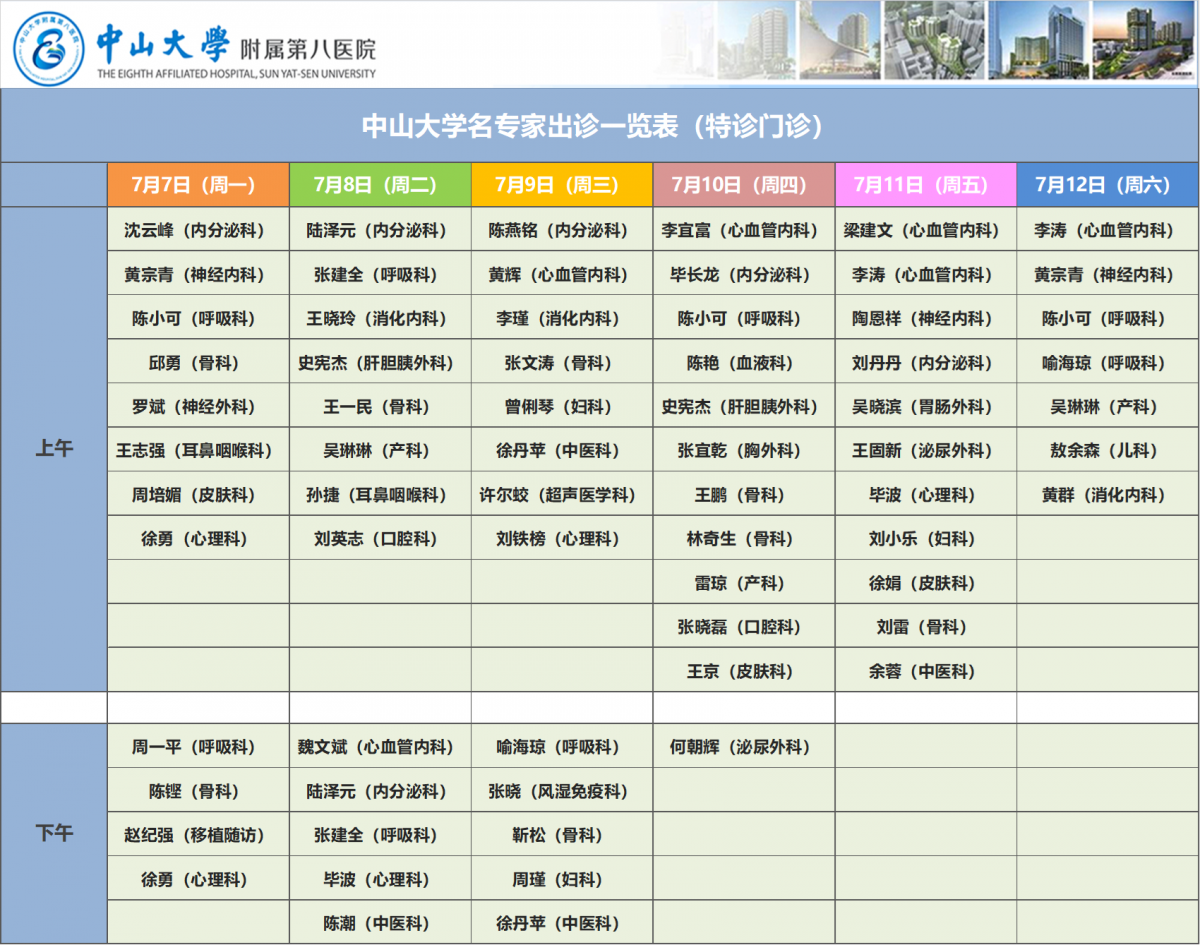Click the cell 赵纪强（移植随访）
Image resolution: width=1200 pixels, height=945 pixels.
coord(198,834)
